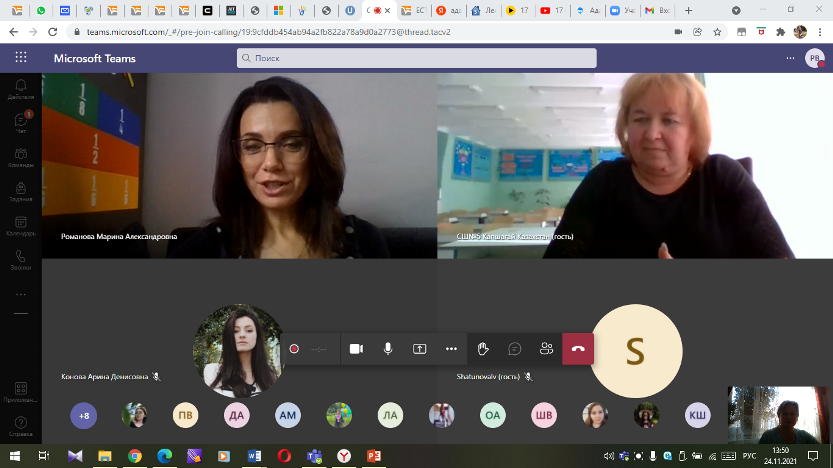
Task: Show the meeting chat panel
Action: click(515, 349)
